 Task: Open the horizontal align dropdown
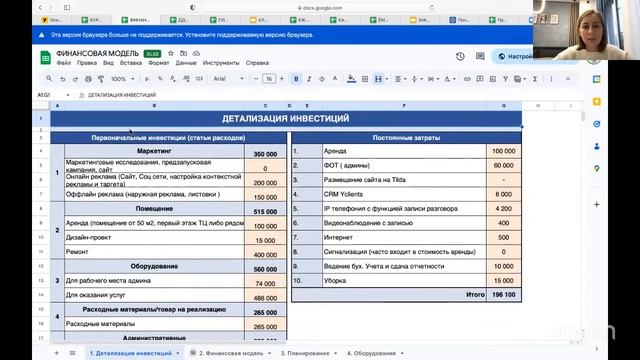pos(400,79)
